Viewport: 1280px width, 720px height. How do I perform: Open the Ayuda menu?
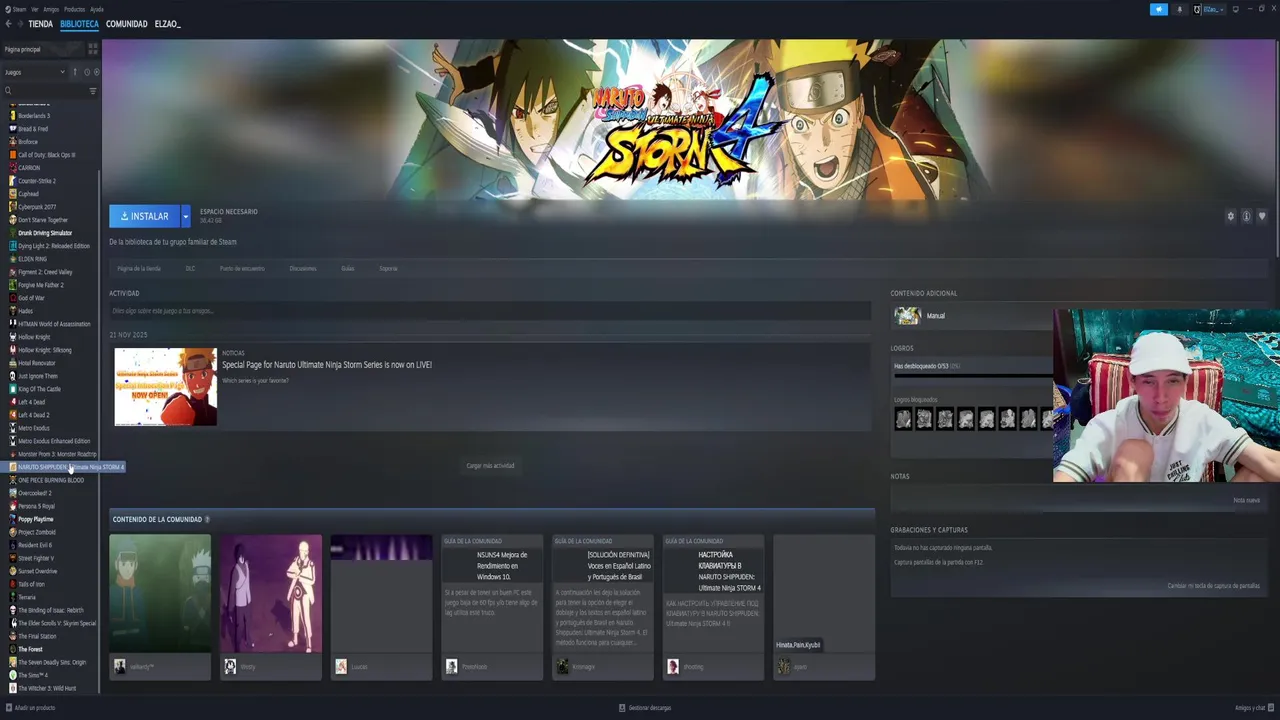point(97,9)
